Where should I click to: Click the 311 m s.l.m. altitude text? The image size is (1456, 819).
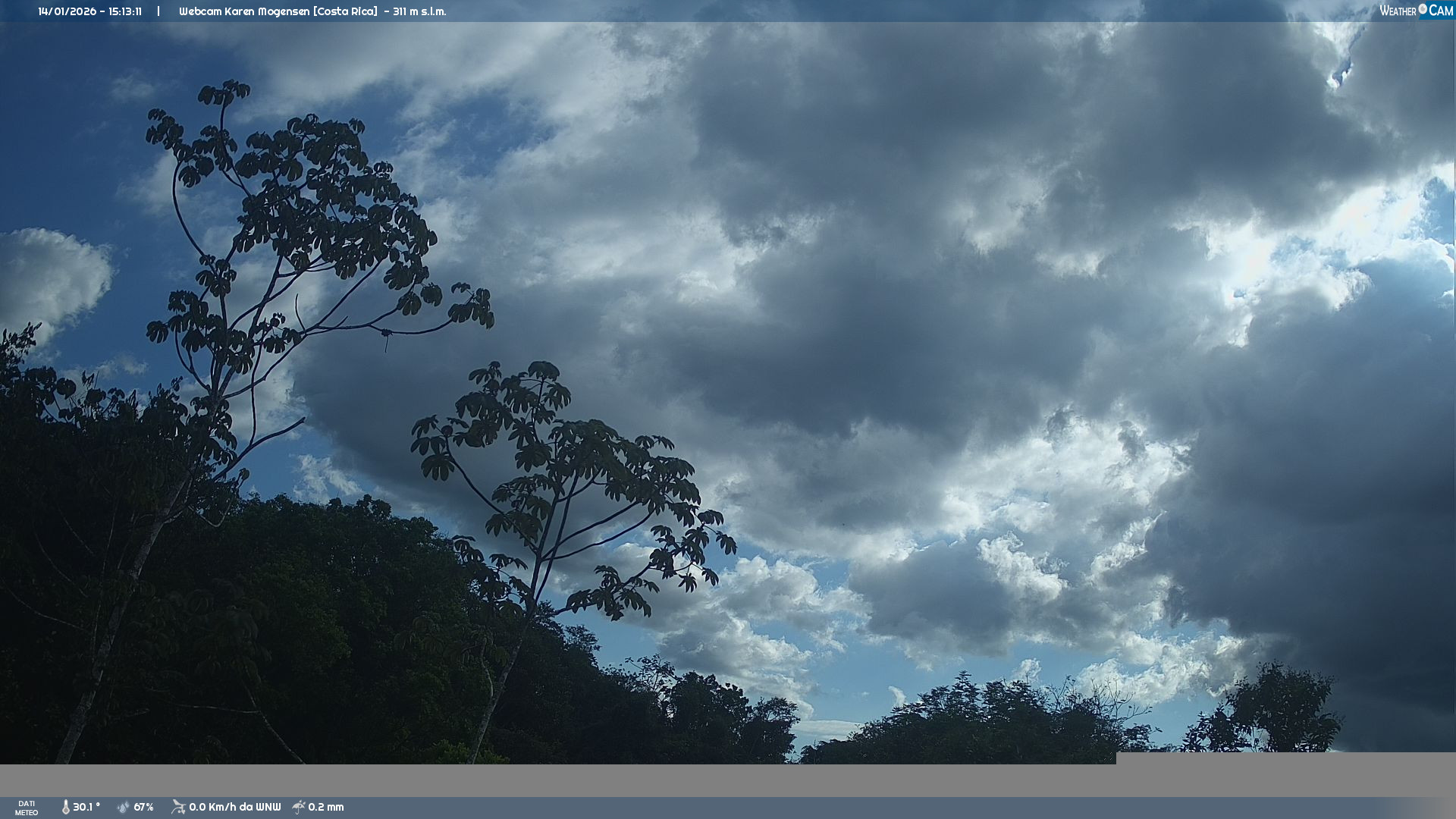click(419, 11)
